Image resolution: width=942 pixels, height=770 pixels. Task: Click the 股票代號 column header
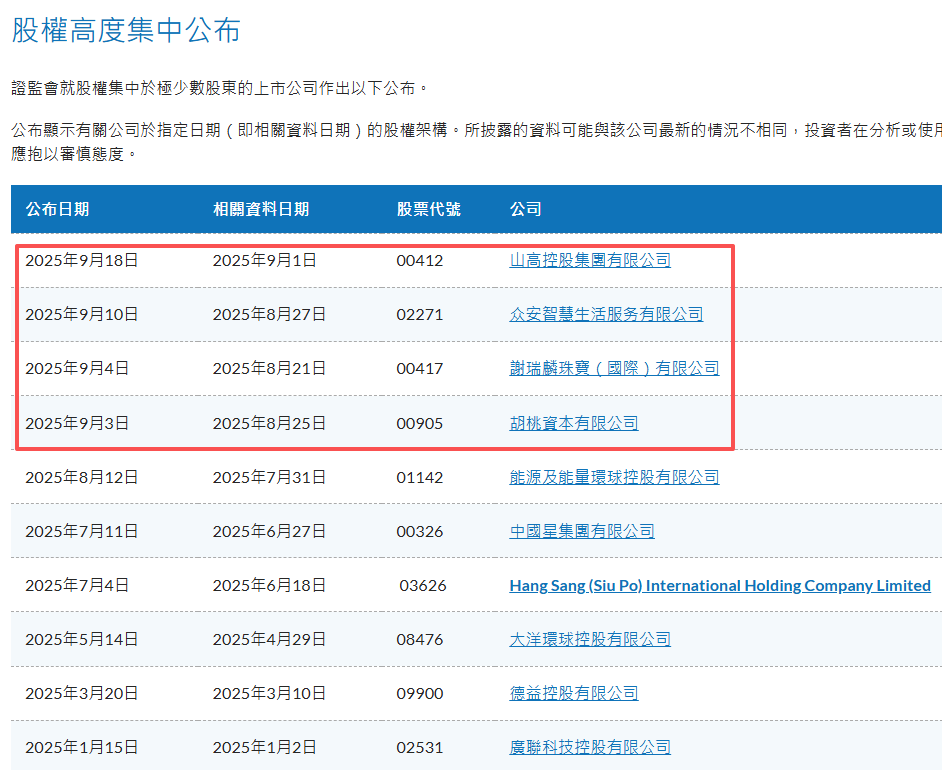(x=428, y=209)
